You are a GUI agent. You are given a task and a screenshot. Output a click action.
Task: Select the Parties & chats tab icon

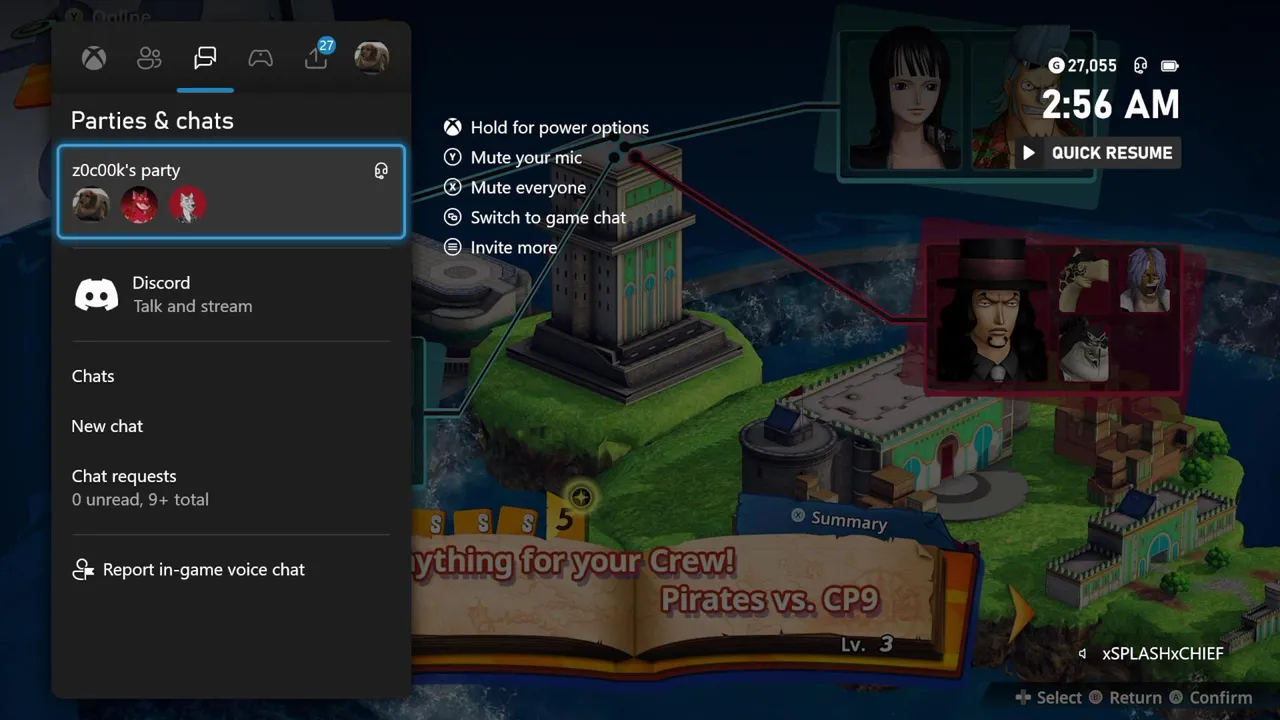(x=205, y=58)
